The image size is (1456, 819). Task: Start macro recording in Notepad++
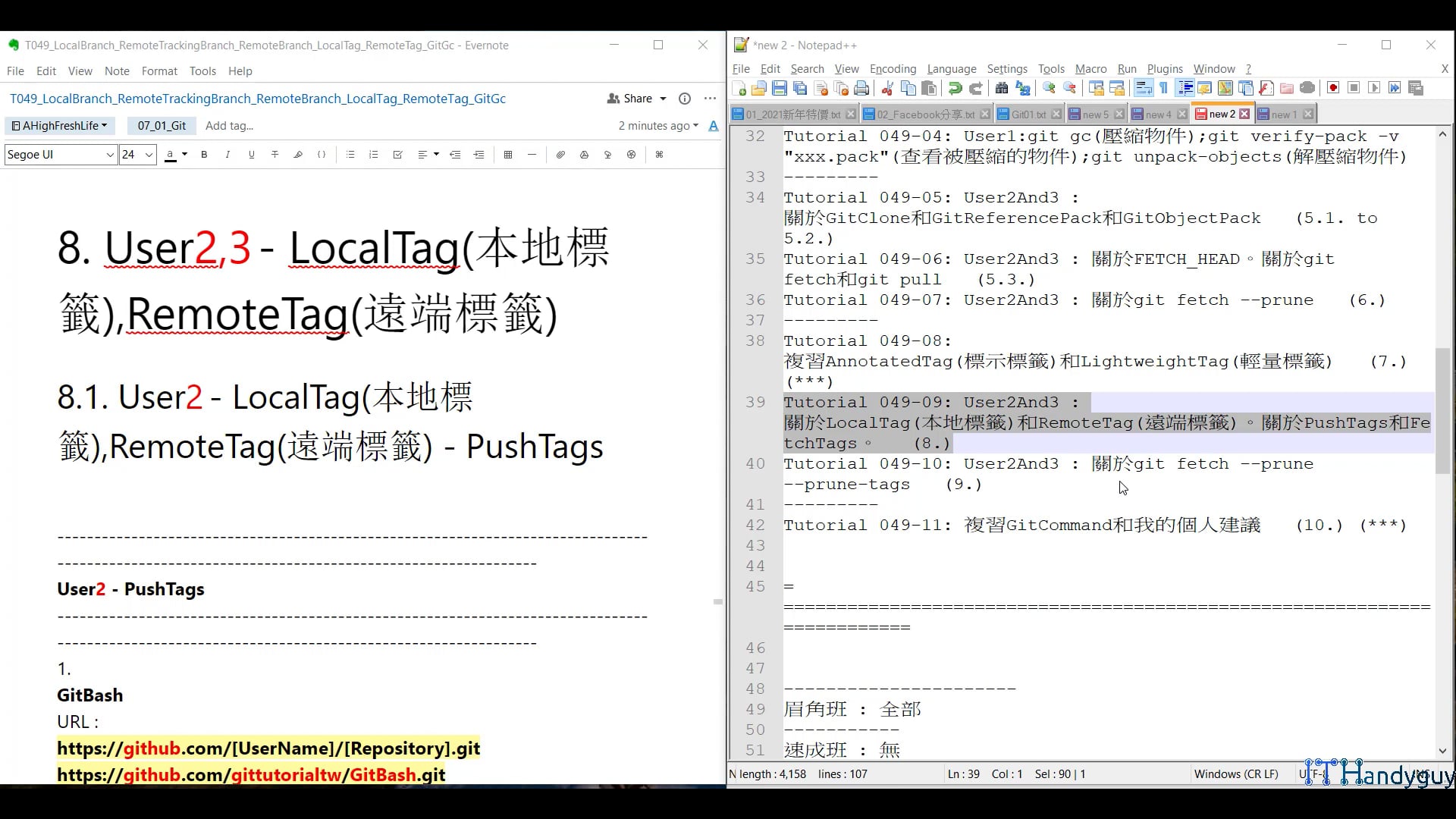(x=1333, y=88)
